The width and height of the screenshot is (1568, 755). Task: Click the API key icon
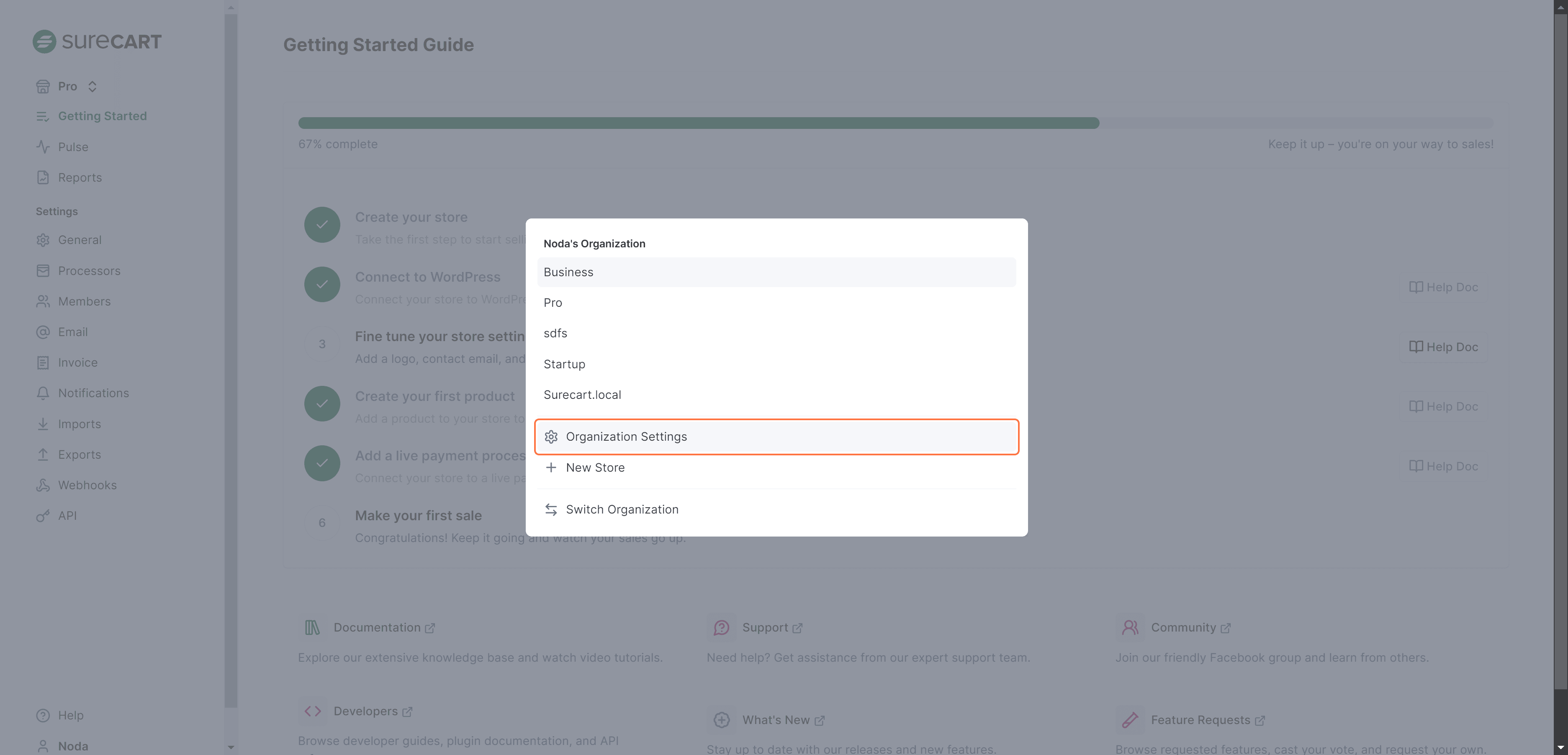pos(43,516)
